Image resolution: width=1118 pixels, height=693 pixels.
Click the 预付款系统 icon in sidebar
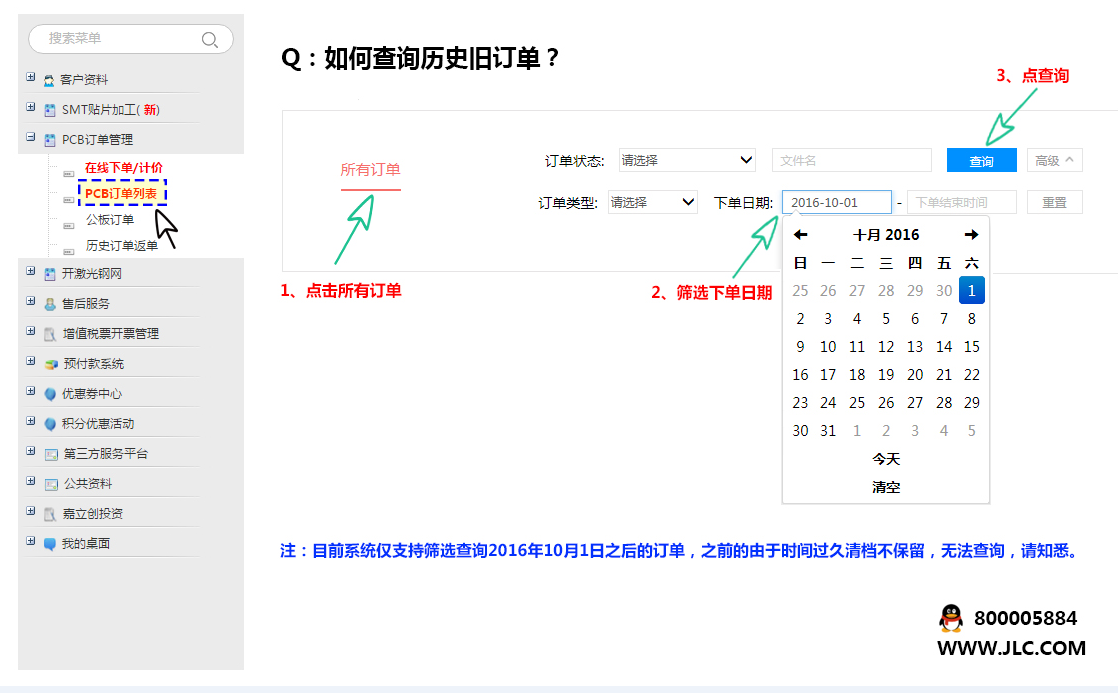50,364
